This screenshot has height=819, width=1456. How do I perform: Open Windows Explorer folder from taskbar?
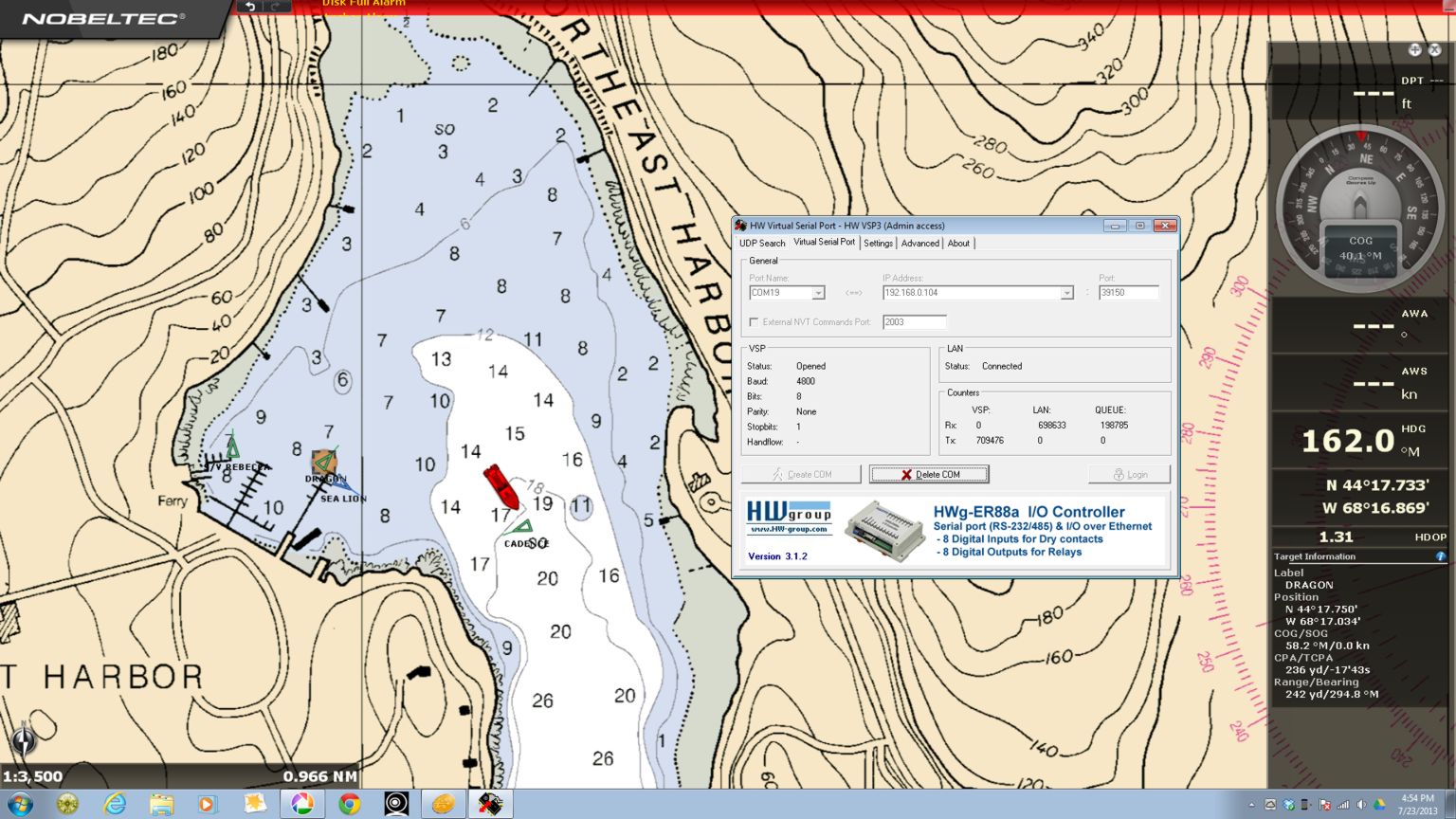click(x=162, y=805)
